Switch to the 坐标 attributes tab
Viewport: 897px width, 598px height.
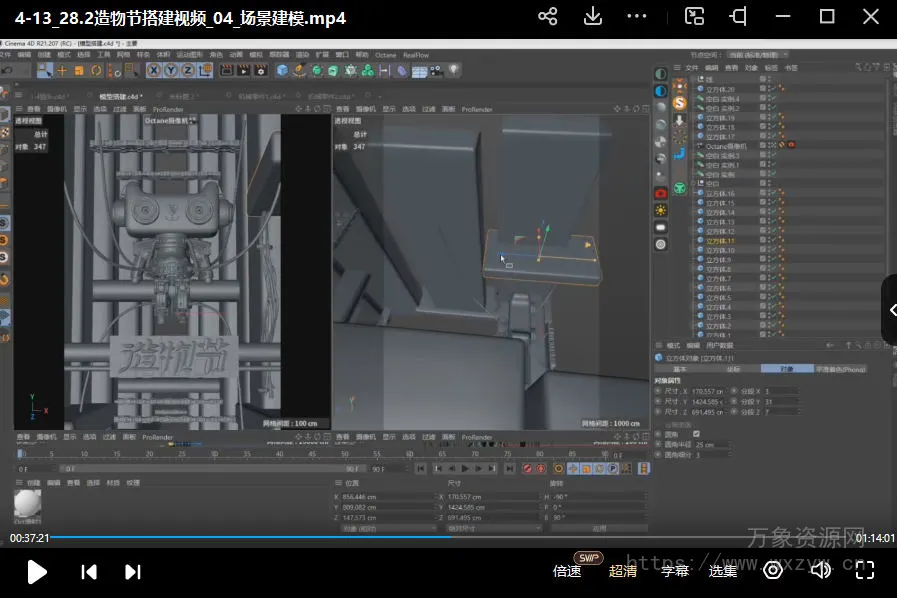coord(733,369)
